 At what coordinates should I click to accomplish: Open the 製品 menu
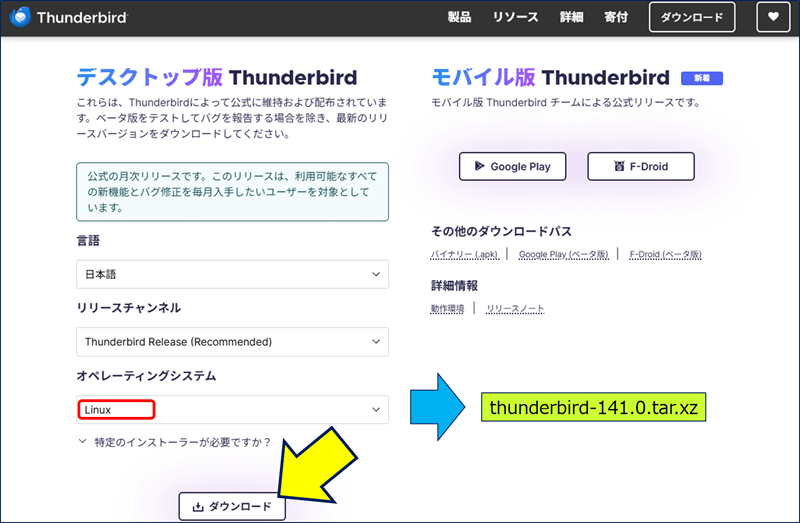tap(459, 17)
